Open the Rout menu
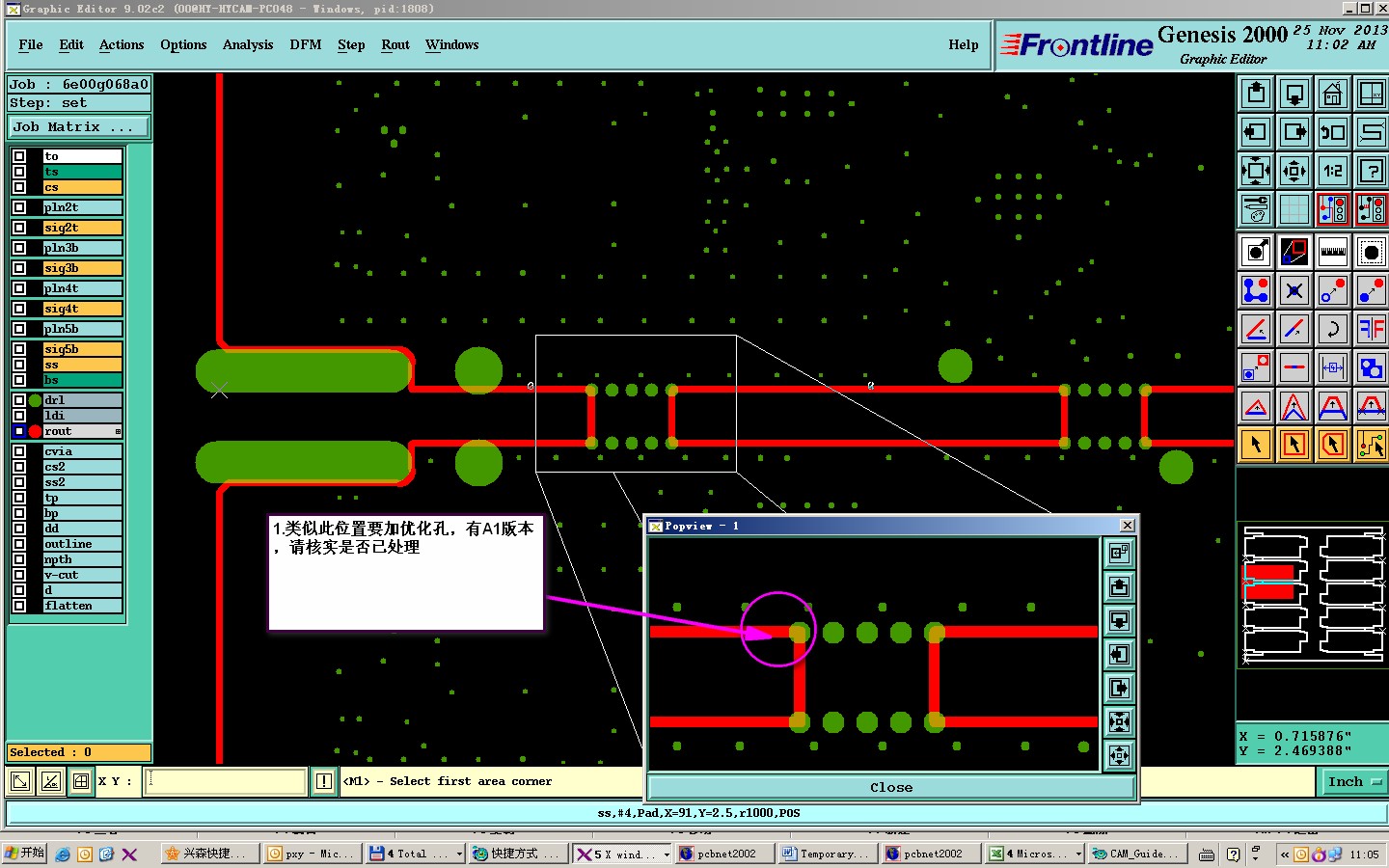 (x=395, y=45)
